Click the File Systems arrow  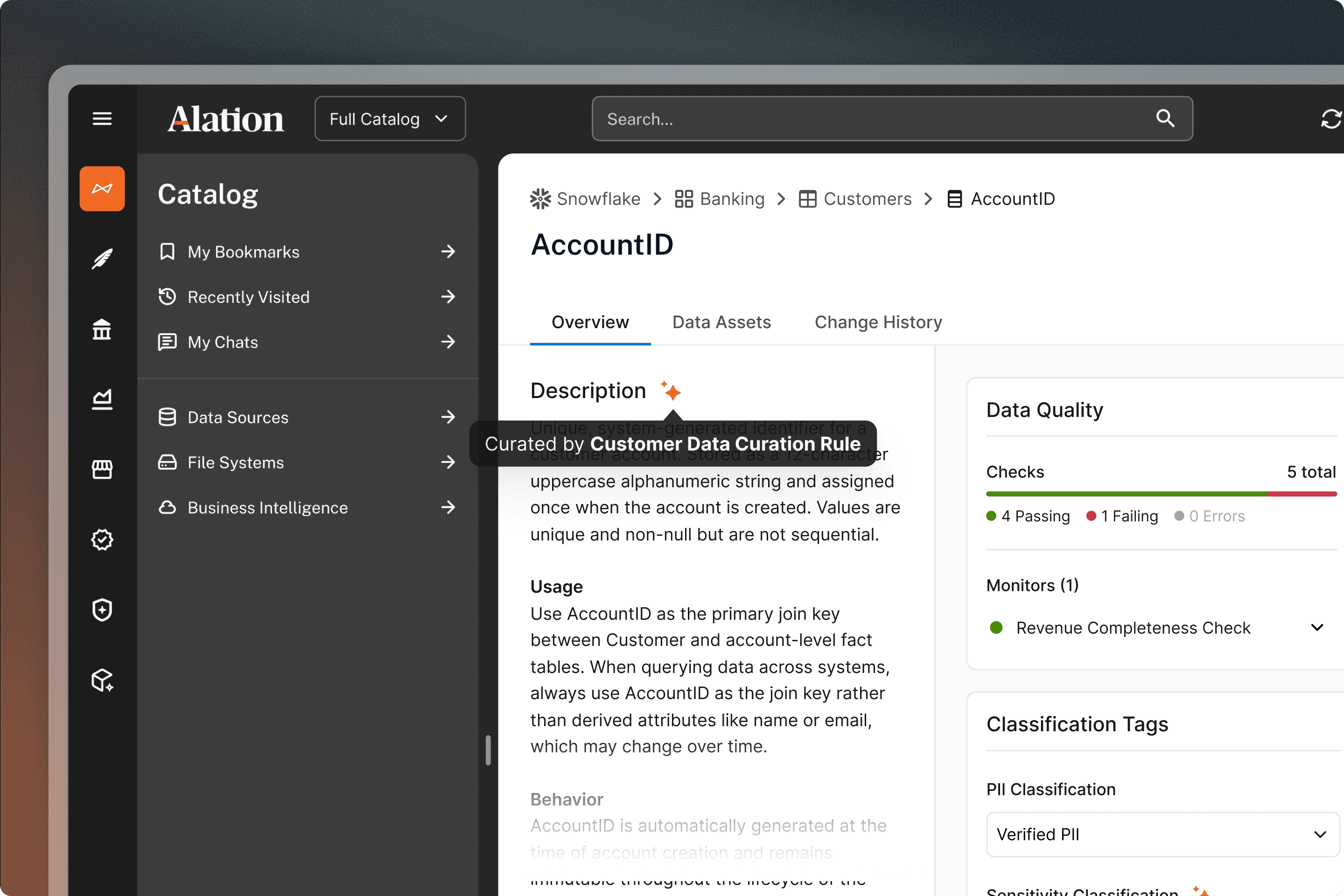point(448,462)
